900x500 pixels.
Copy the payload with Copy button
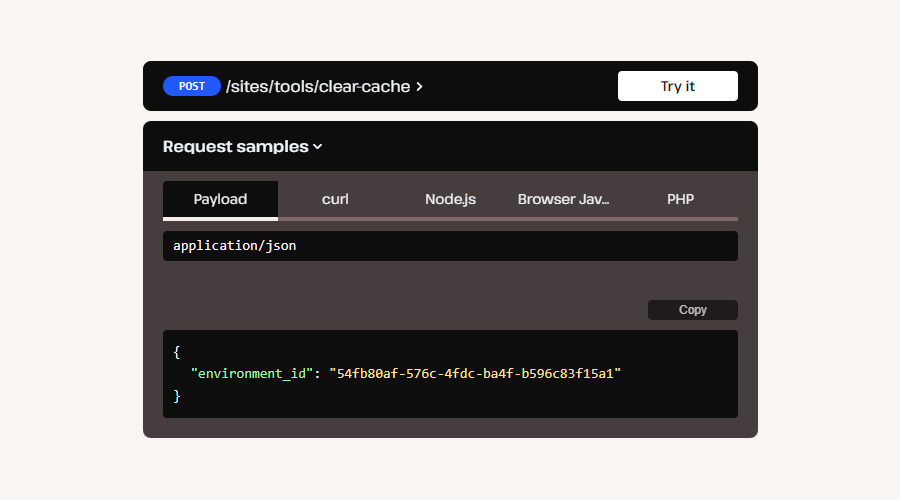coord(693,310)
